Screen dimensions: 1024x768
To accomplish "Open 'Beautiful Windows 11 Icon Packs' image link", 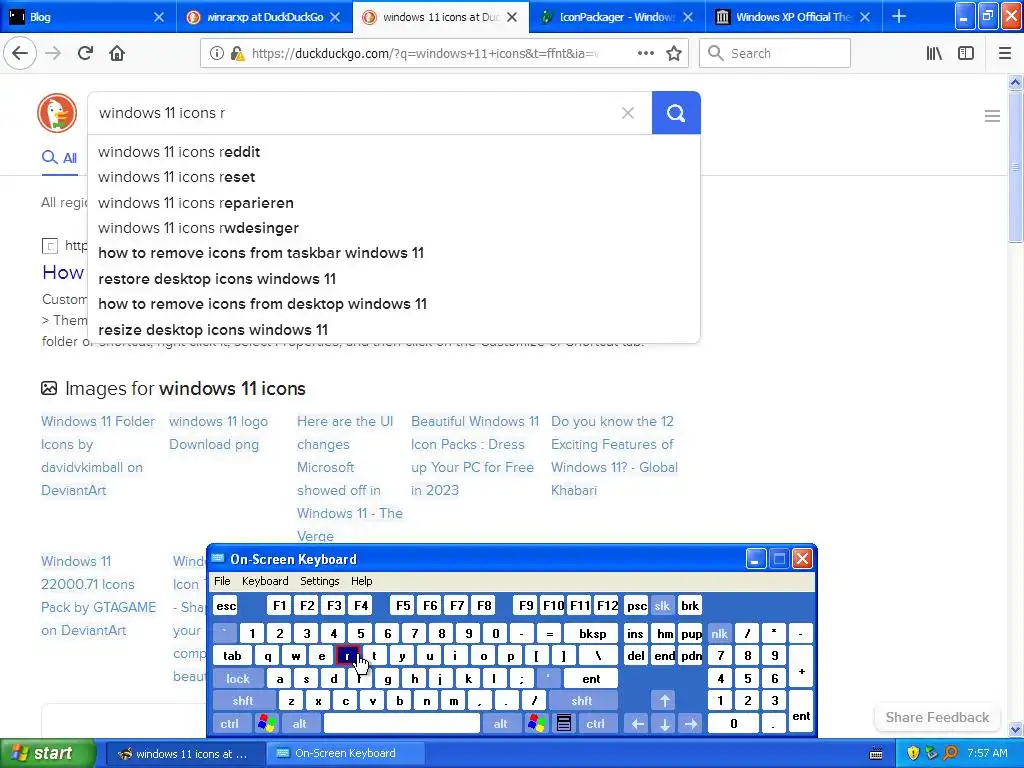I will (475, 456).
